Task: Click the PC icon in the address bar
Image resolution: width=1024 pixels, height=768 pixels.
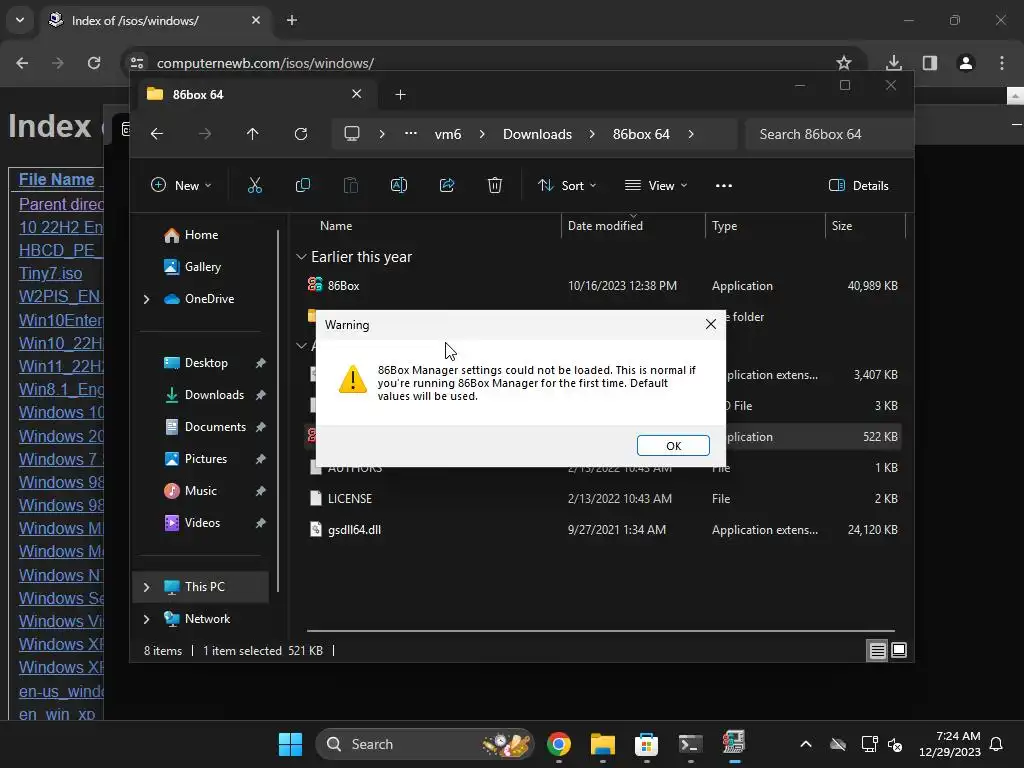Action: (352, 134)
